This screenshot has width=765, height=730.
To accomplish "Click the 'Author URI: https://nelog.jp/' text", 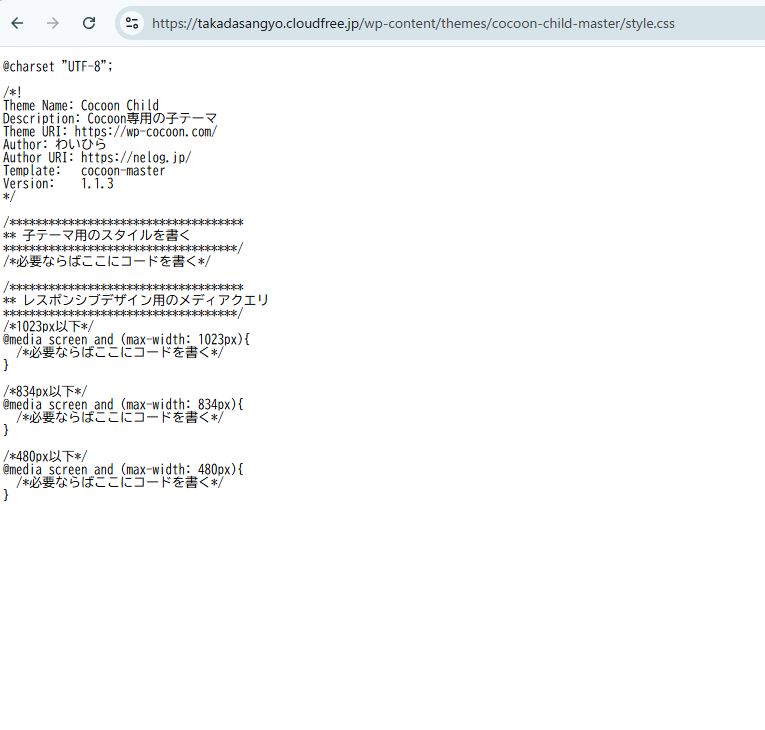I will tap(97, 158).
